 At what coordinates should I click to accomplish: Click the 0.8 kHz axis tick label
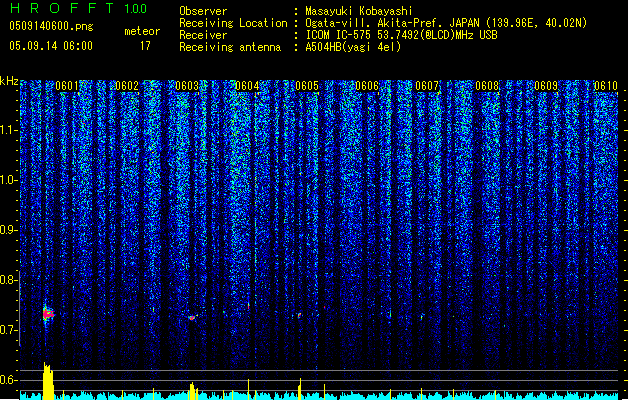pos(9,280)
